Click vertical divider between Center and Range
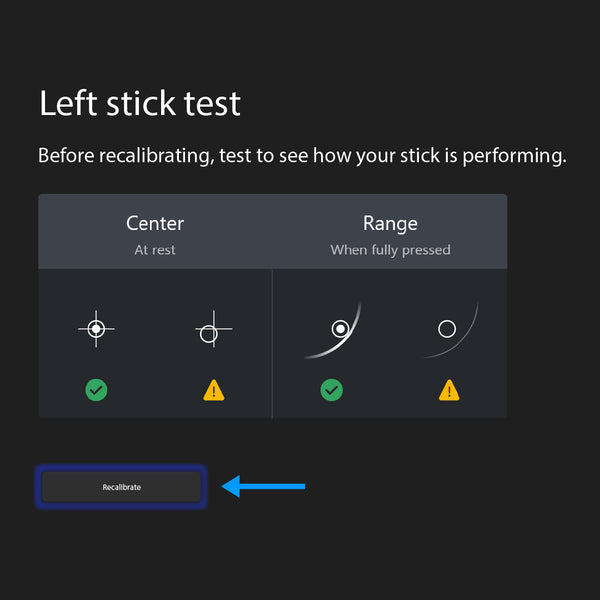The height and width of the screenshot is (600, 600). 272,343
